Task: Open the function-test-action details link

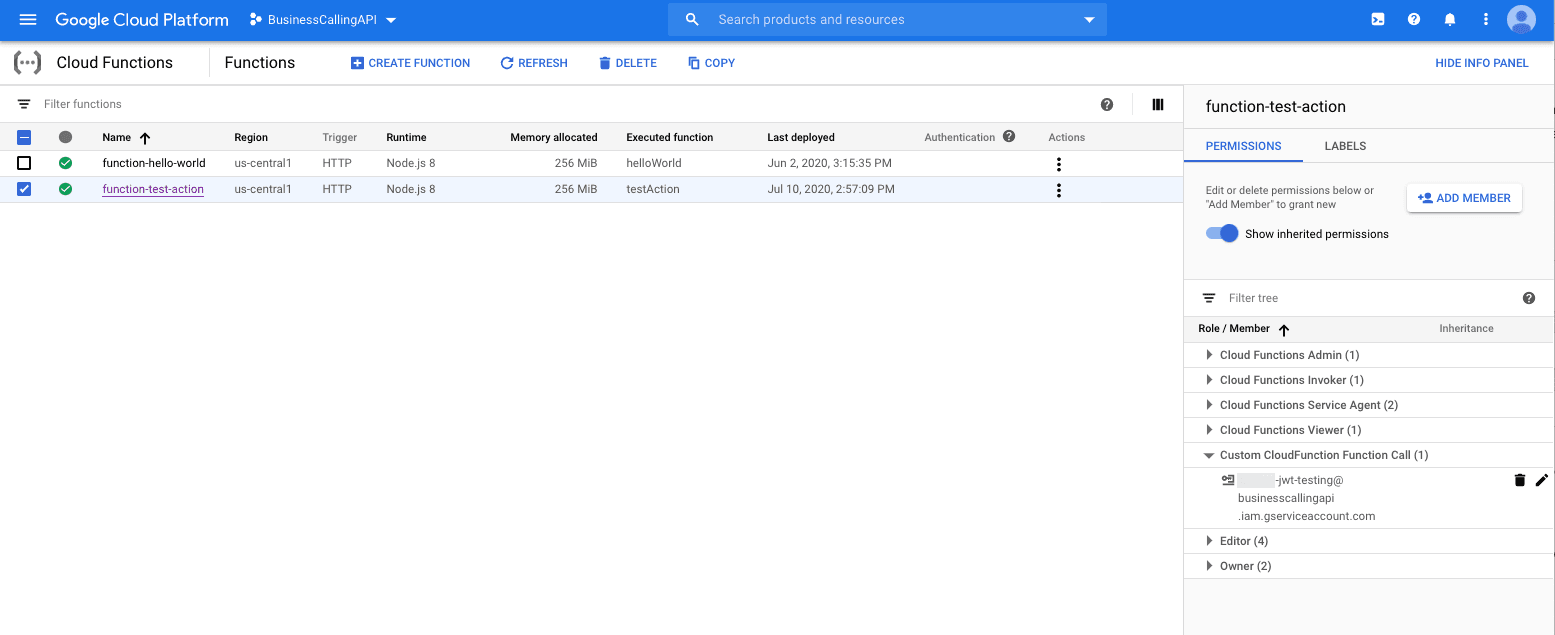Action: [152, 189]
